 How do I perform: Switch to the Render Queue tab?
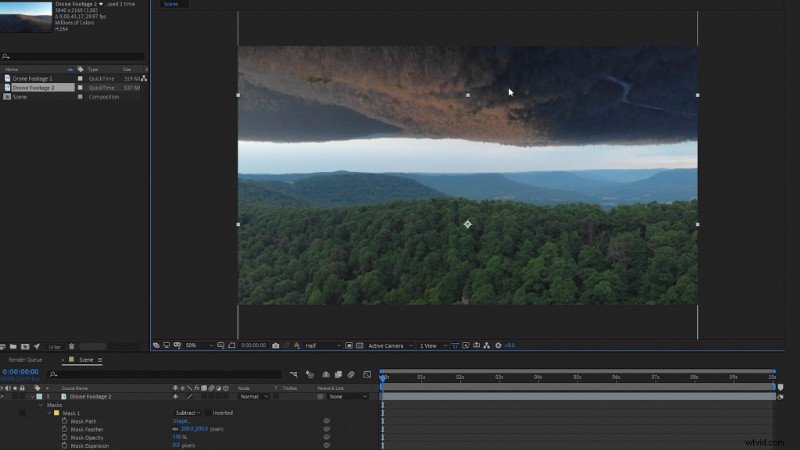26,360
